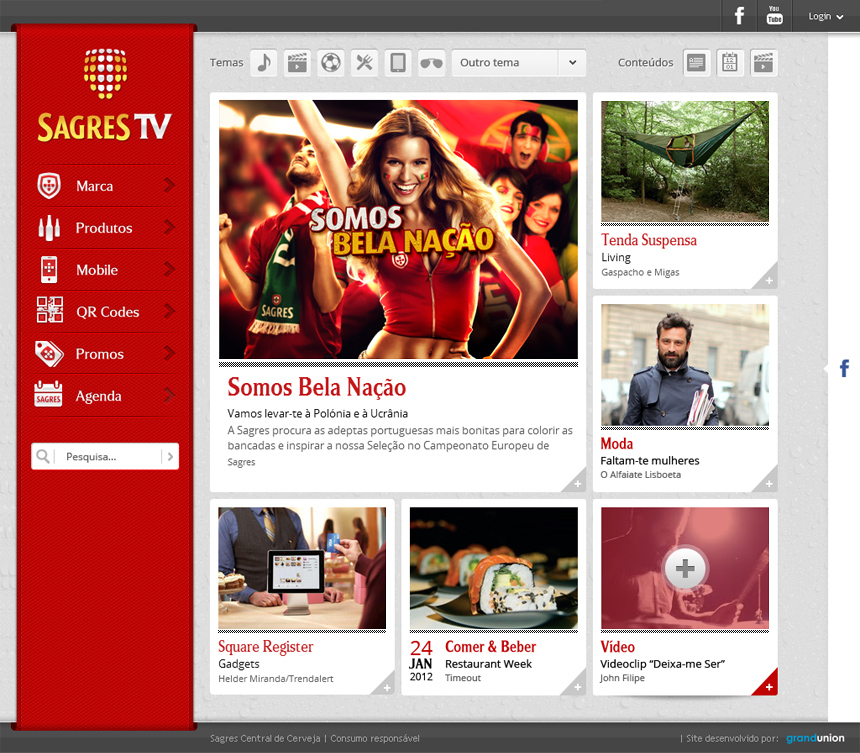Filter by food and drink utensils icon

click(x=364, y=63)
